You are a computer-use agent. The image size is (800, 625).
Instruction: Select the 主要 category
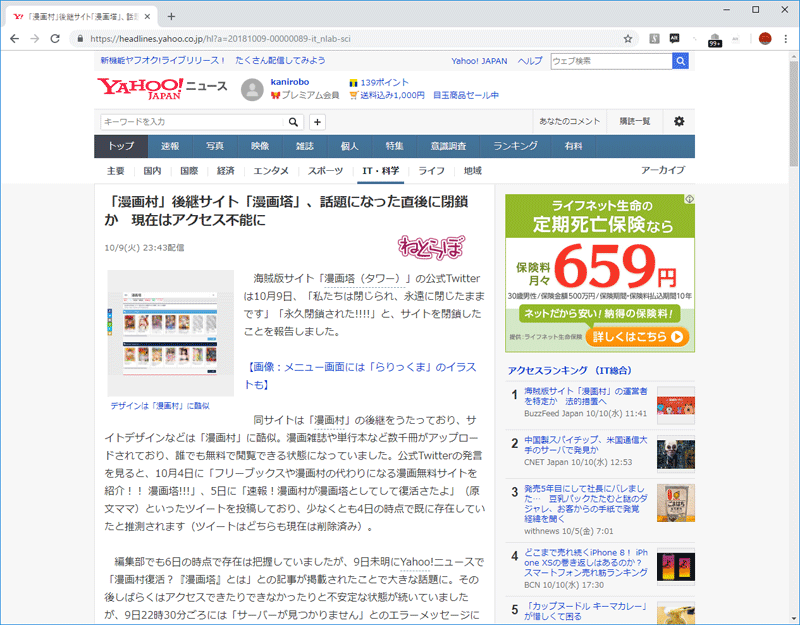click(116, 171)
